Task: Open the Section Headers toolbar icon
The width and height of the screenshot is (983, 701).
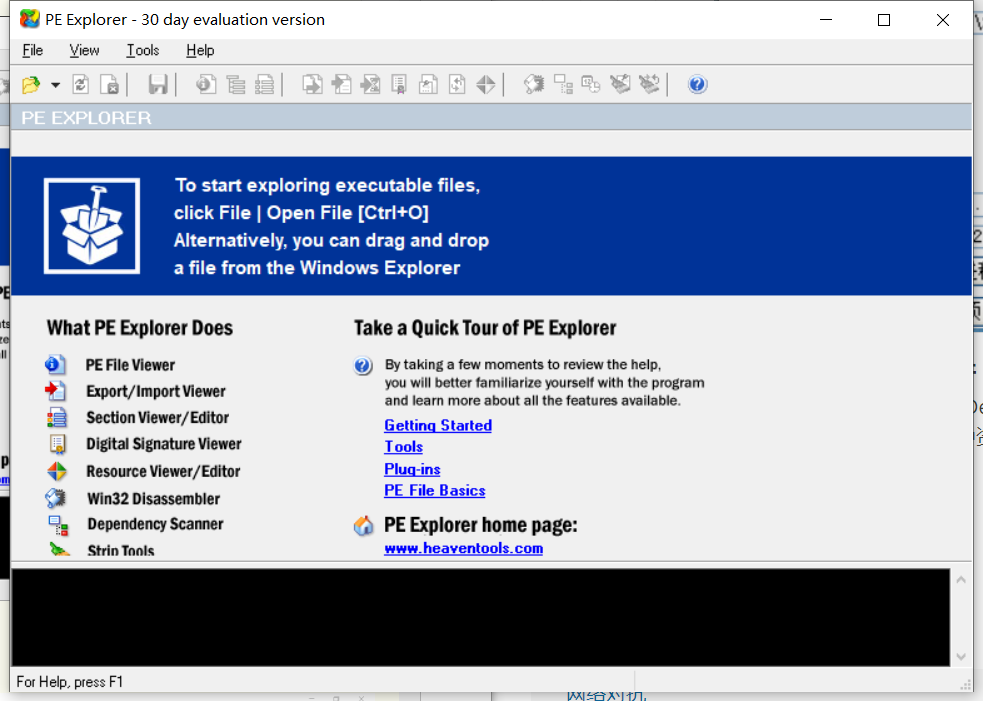Action: (x=265, y=85)
